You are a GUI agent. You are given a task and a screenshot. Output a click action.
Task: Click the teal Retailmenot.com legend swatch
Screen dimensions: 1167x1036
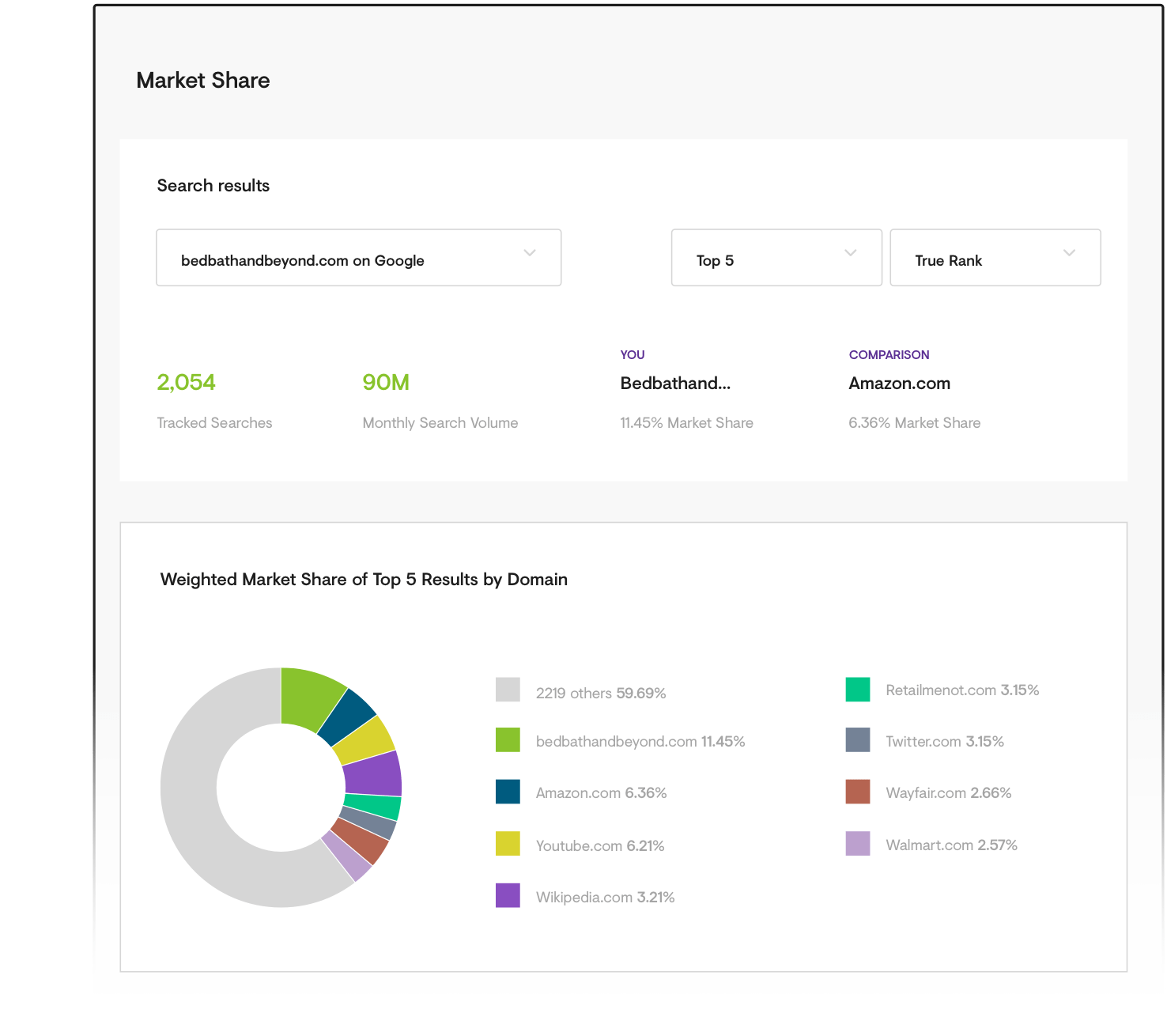858,690
